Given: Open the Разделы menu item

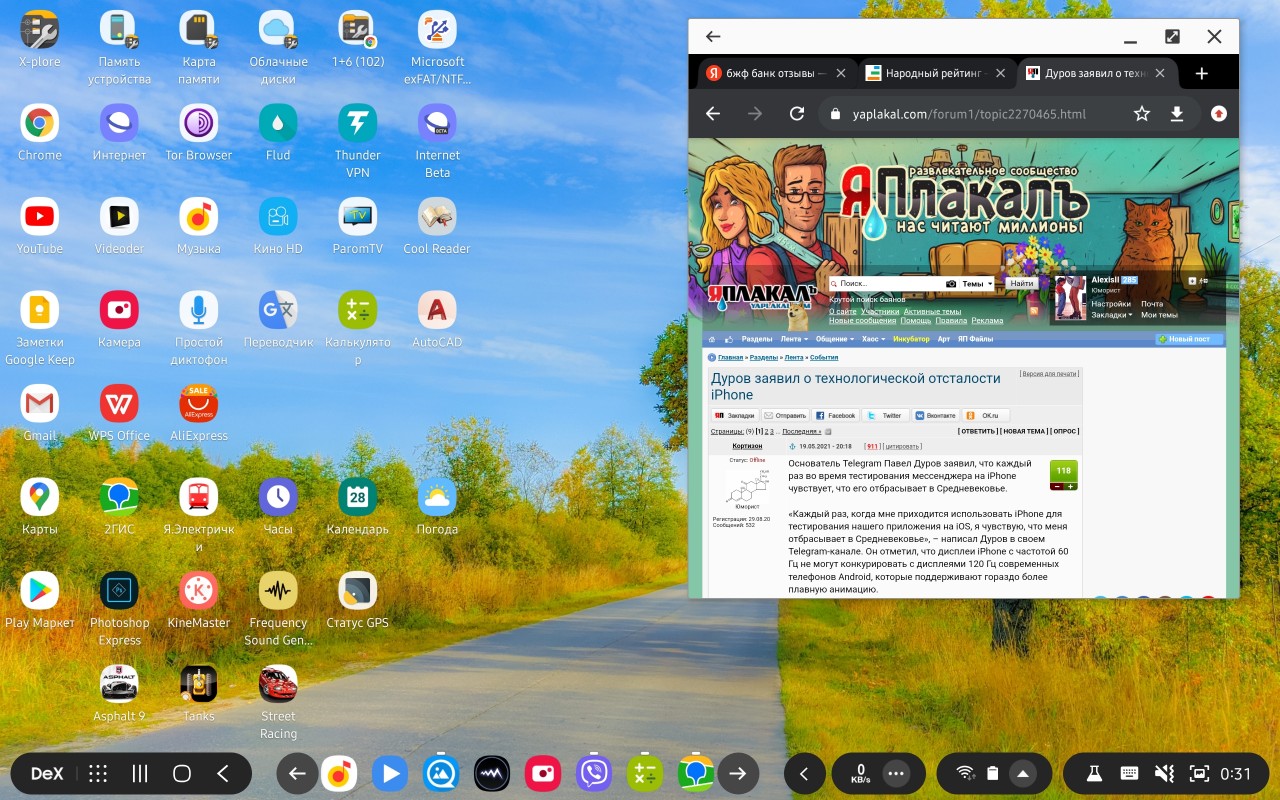Looking at the screenshot, I should (757, 339).
